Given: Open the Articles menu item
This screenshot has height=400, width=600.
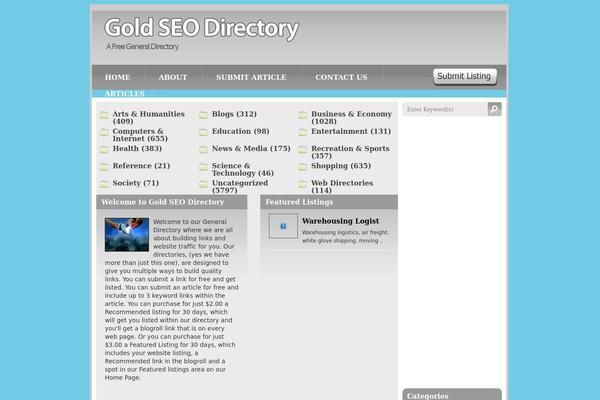Looking at the screenshot, I should click(x=125, y=93).
